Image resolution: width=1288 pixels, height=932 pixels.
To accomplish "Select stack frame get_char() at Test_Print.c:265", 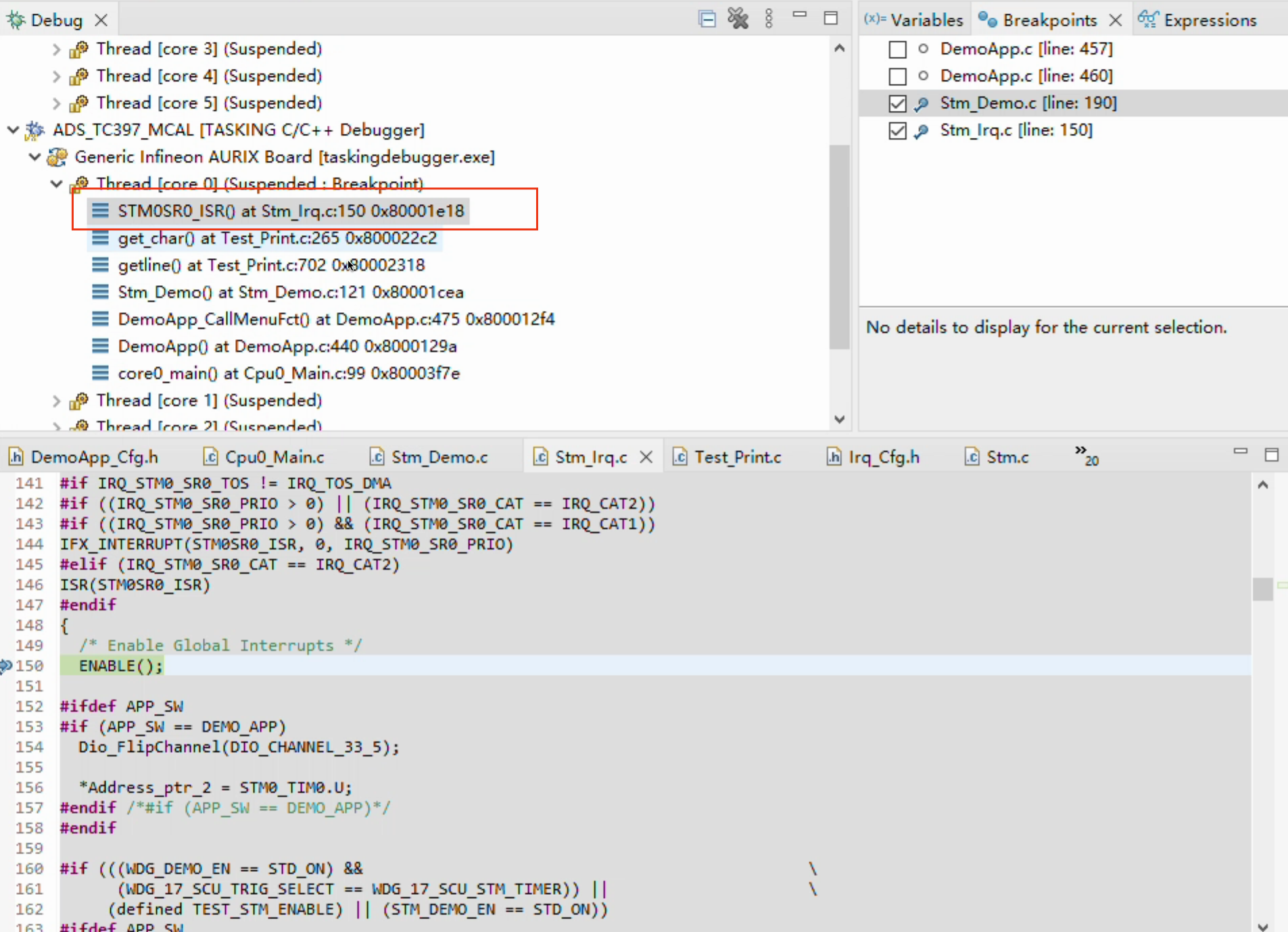I will point(277,238).
